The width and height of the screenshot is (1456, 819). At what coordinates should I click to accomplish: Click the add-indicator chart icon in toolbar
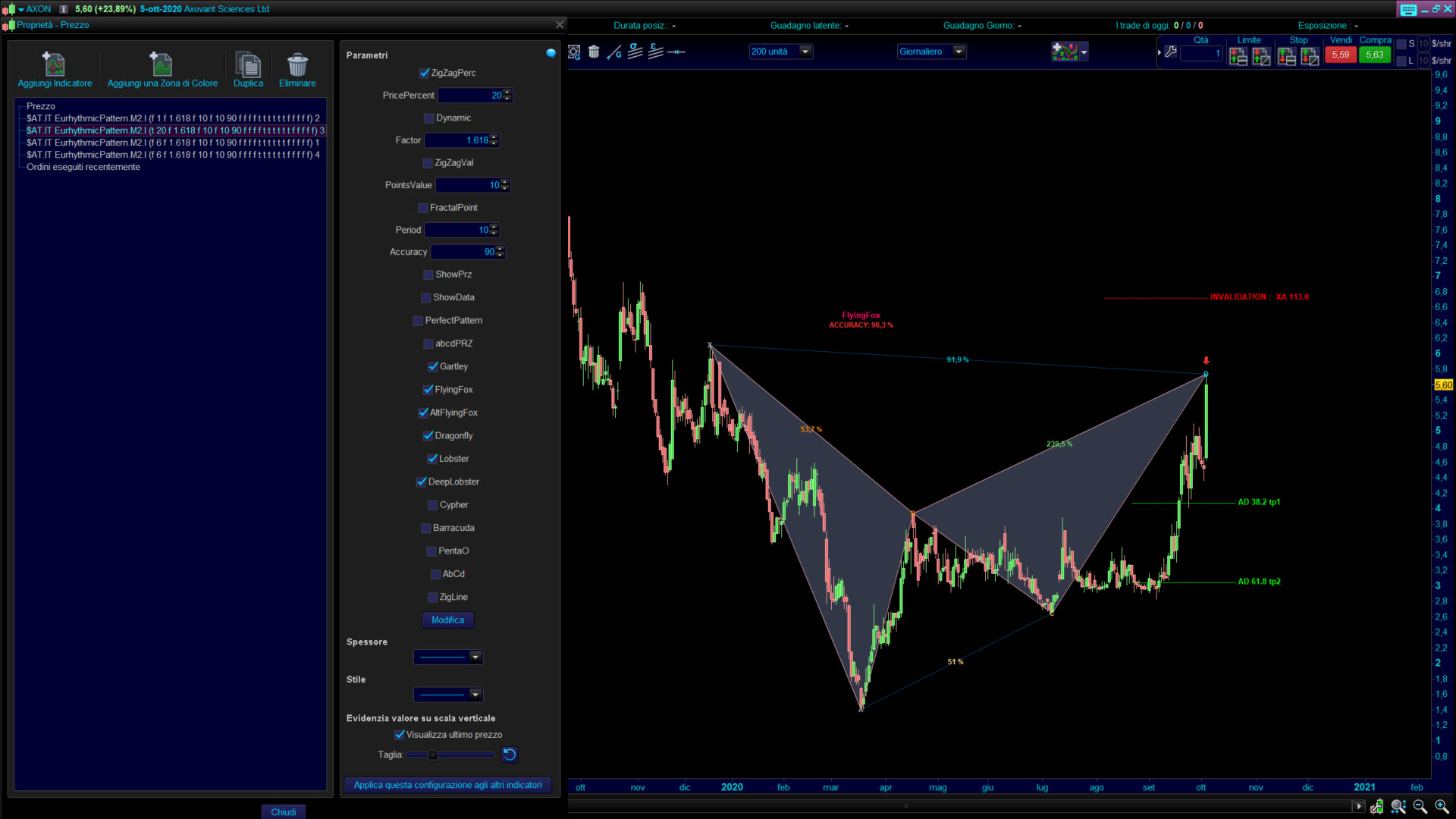pos(1065,52)
